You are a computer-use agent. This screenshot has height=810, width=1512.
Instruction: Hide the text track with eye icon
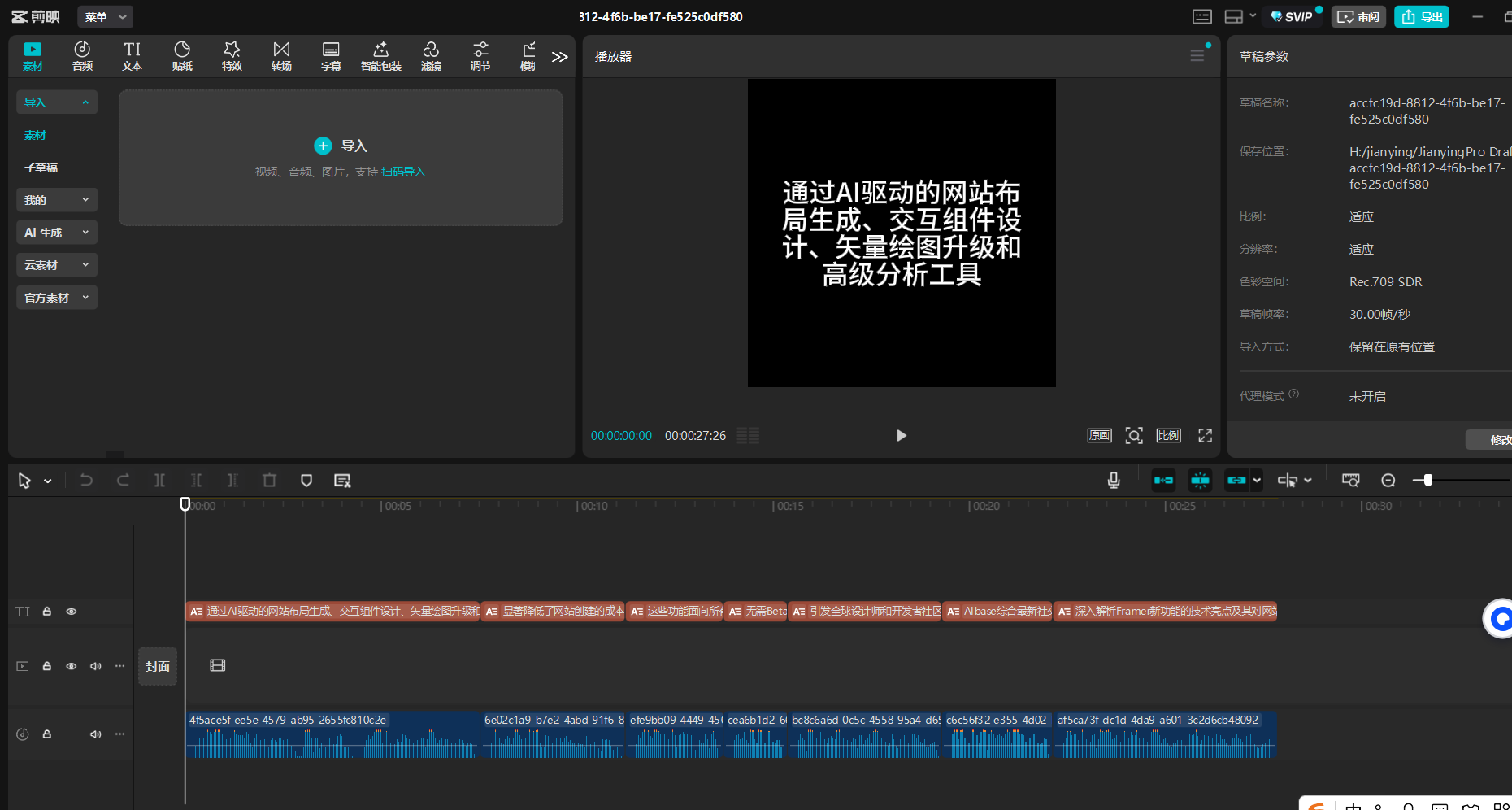(72, 612)
